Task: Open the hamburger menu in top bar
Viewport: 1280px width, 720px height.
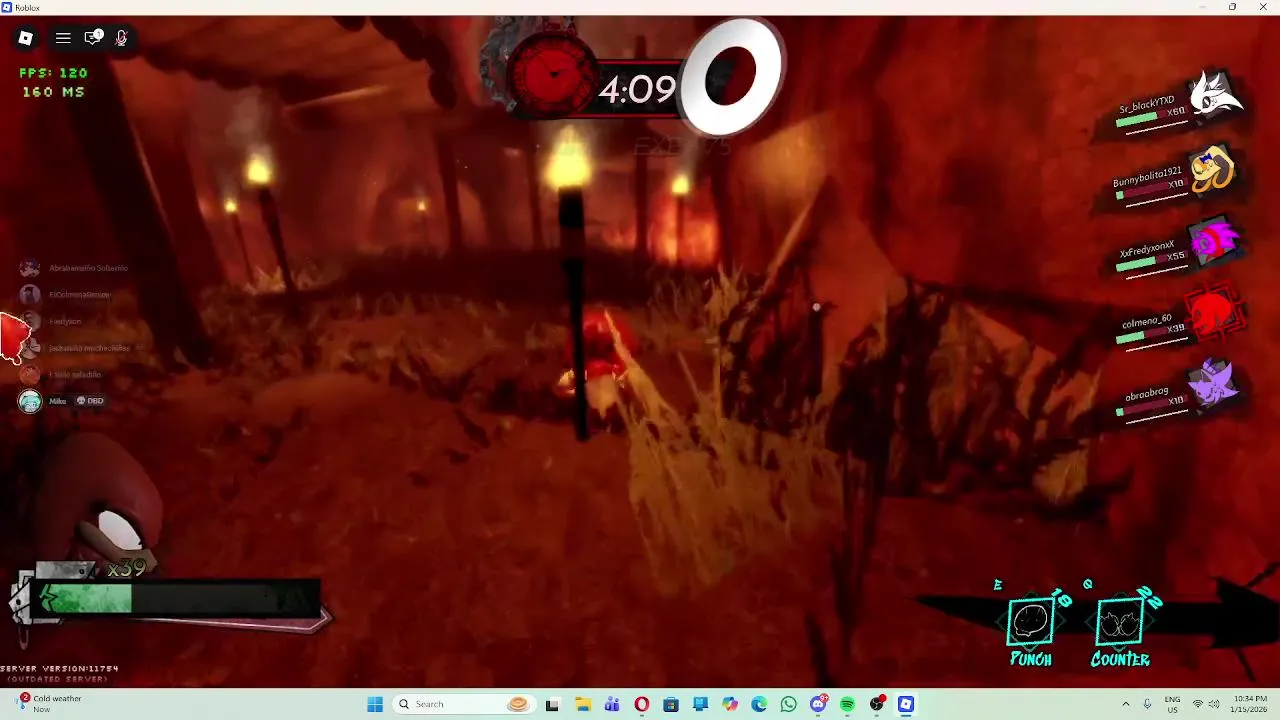Action: point(63,38)
